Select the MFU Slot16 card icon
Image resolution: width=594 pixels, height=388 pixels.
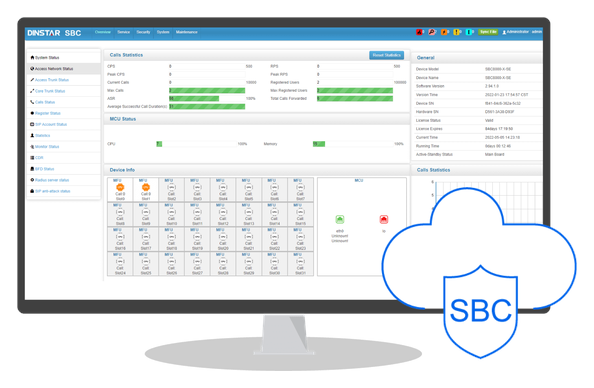click(x=120, y=236)
